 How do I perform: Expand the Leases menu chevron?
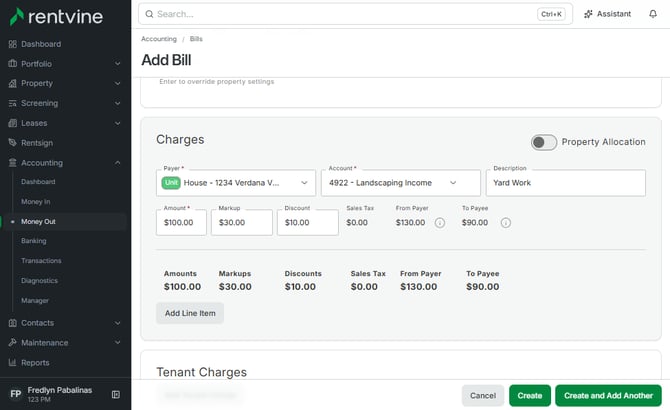pos(118,123)
